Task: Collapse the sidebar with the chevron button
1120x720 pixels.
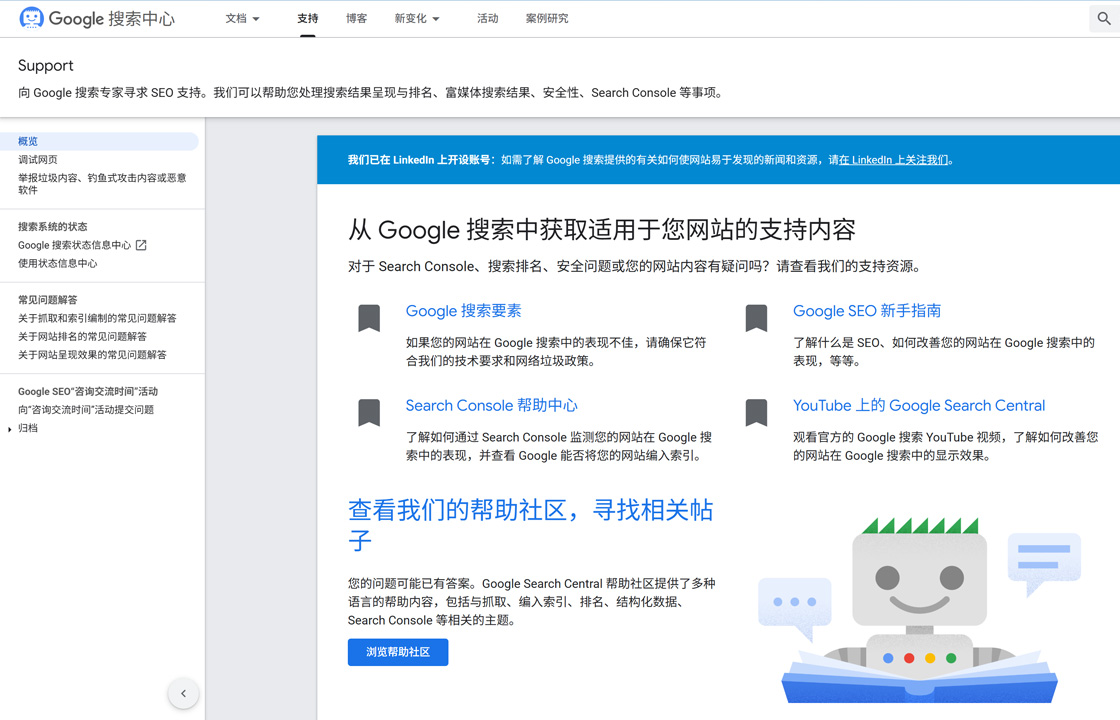Action: click(184, 693)
